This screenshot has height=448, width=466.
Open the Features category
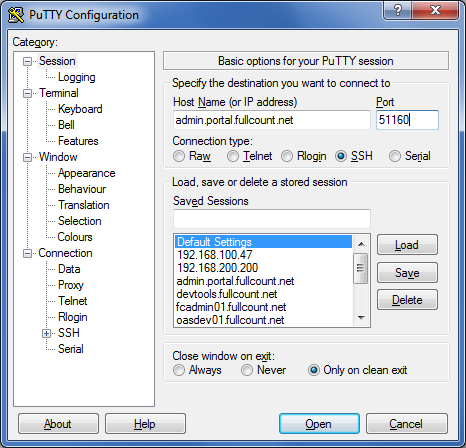78,141
